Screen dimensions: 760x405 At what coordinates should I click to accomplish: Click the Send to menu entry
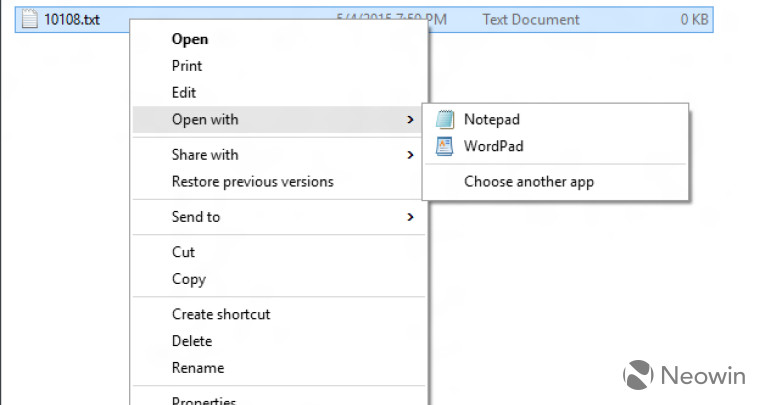tap(278, 217)
